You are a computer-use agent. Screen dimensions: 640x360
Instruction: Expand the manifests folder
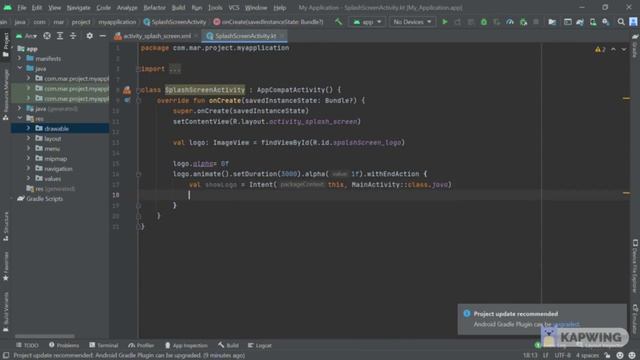click(19, 58)
